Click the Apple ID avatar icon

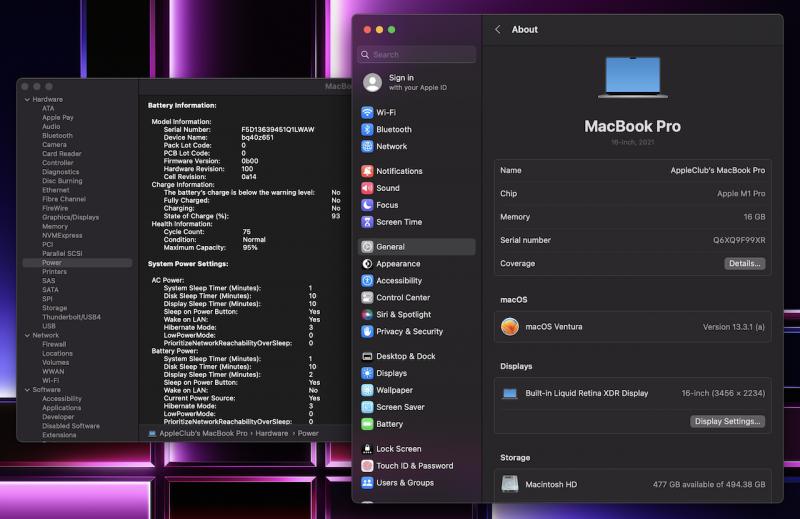click(x=372, y=82)
